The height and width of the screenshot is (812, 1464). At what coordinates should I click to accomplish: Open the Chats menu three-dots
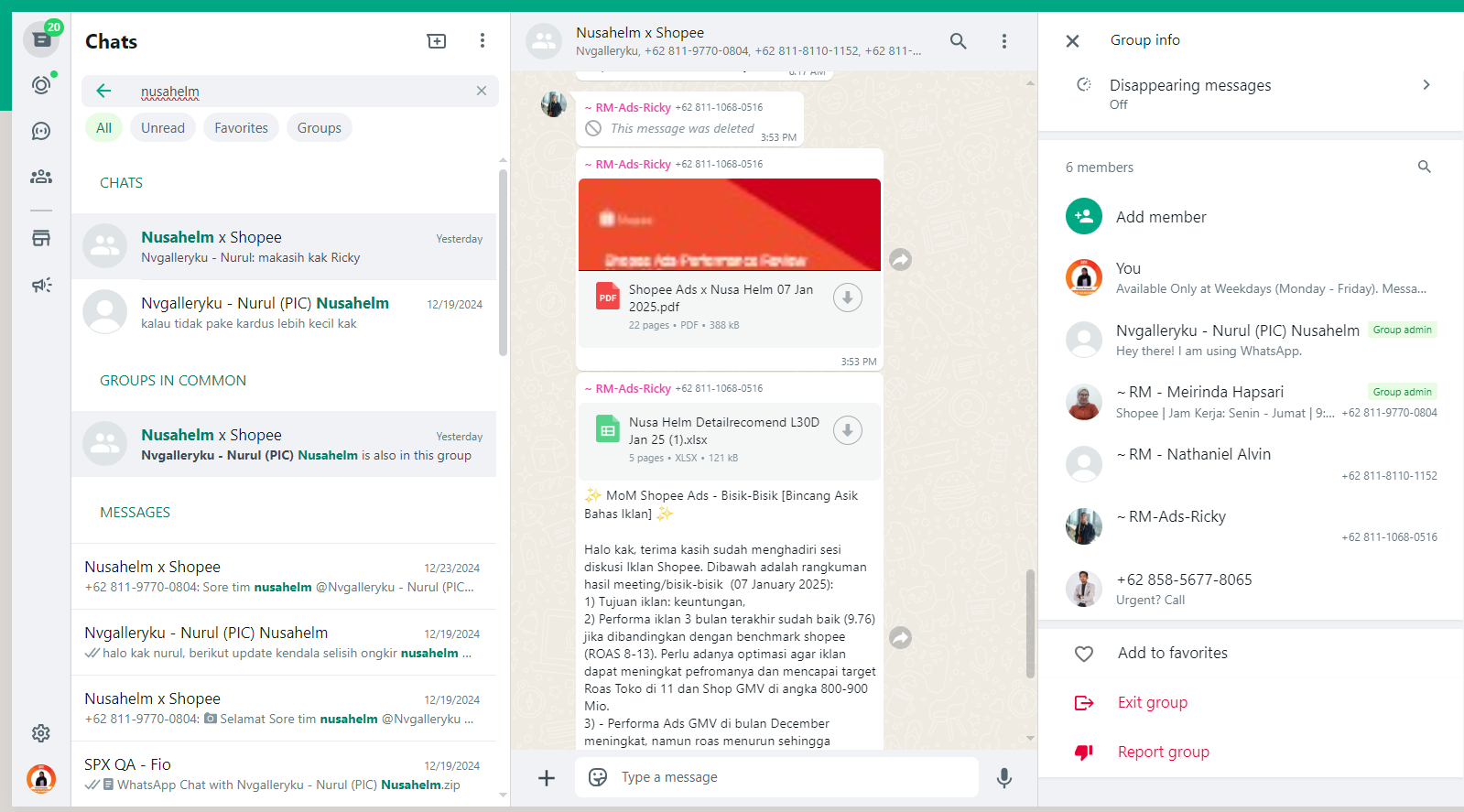pos(483,40)
